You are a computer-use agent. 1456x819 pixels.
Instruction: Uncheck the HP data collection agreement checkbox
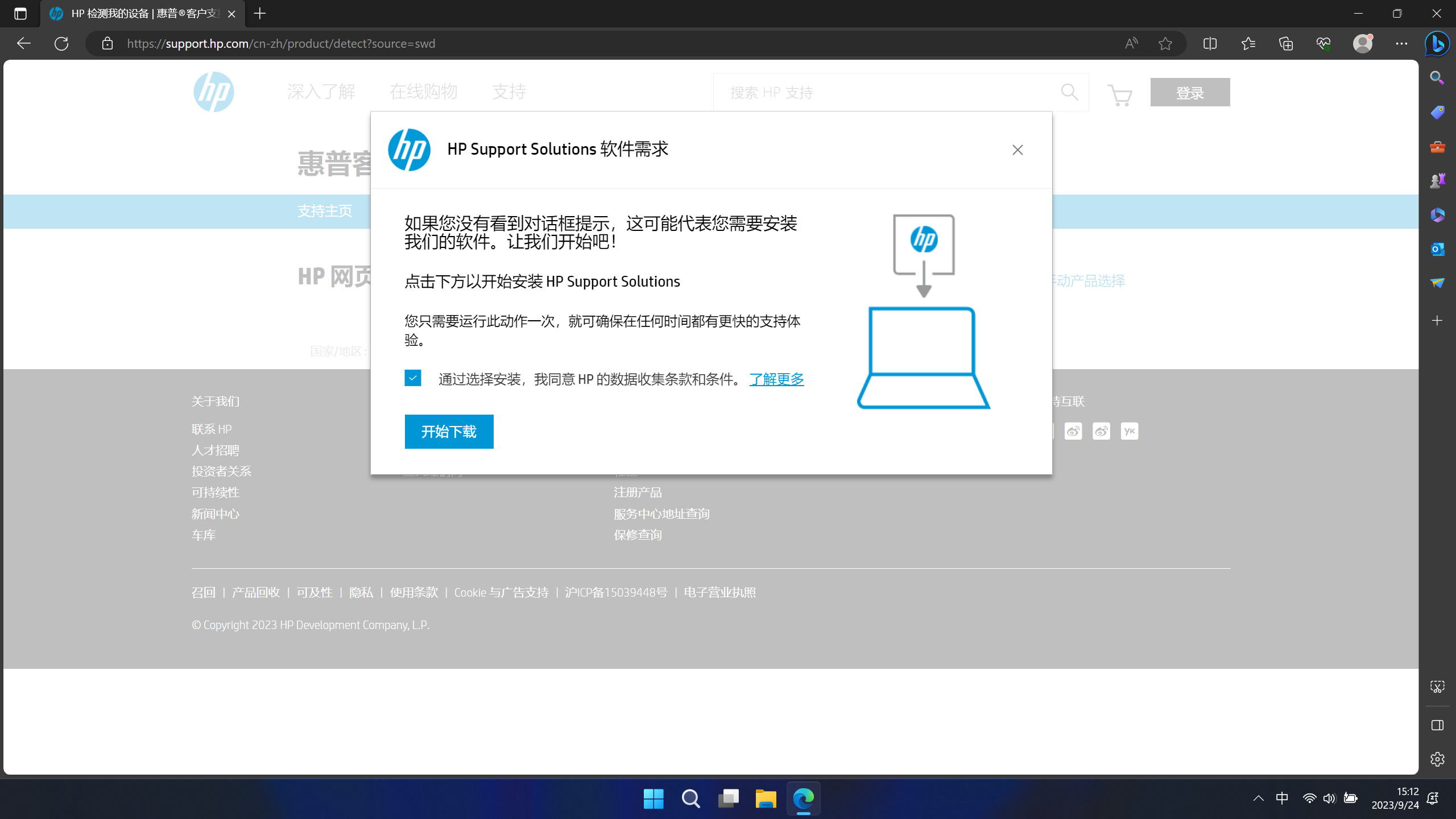[413, 378]
